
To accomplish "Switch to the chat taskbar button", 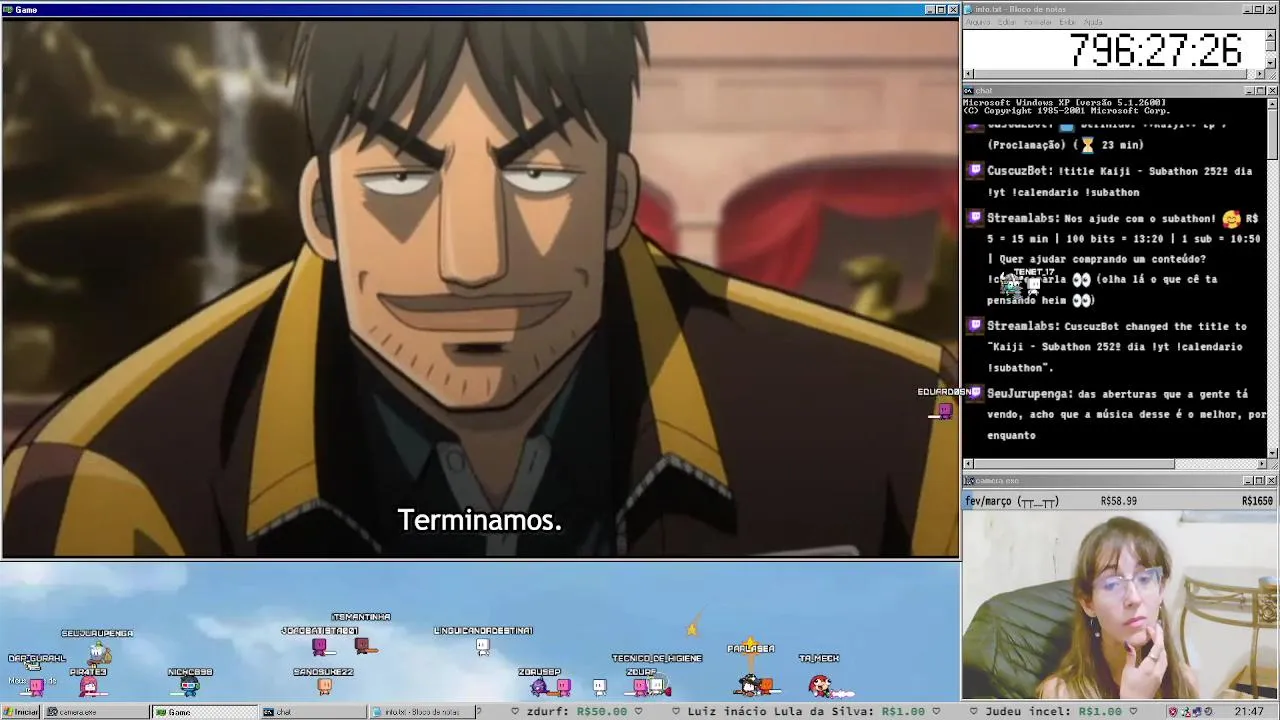I will [x=312, y=712].
